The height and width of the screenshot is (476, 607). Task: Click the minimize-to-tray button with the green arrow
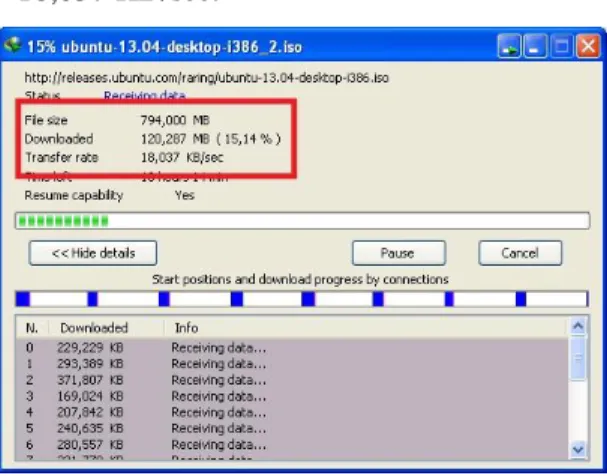(x=509, y=46)
